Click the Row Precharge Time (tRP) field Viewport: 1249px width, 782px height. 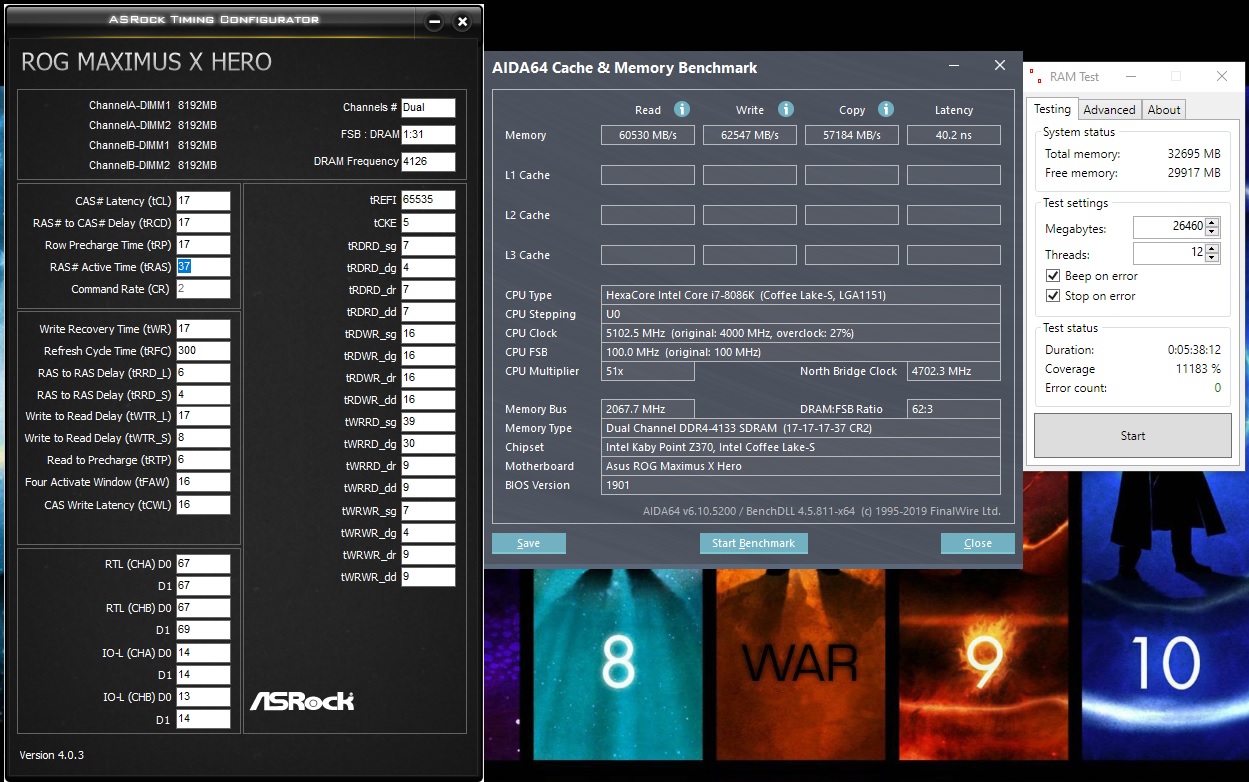(203, 245)
